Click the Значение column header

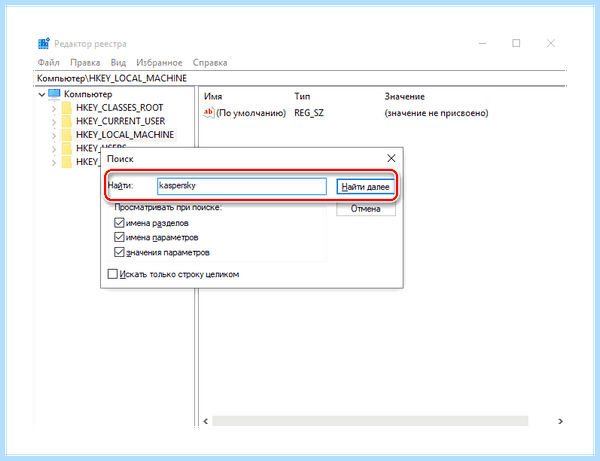404,96
